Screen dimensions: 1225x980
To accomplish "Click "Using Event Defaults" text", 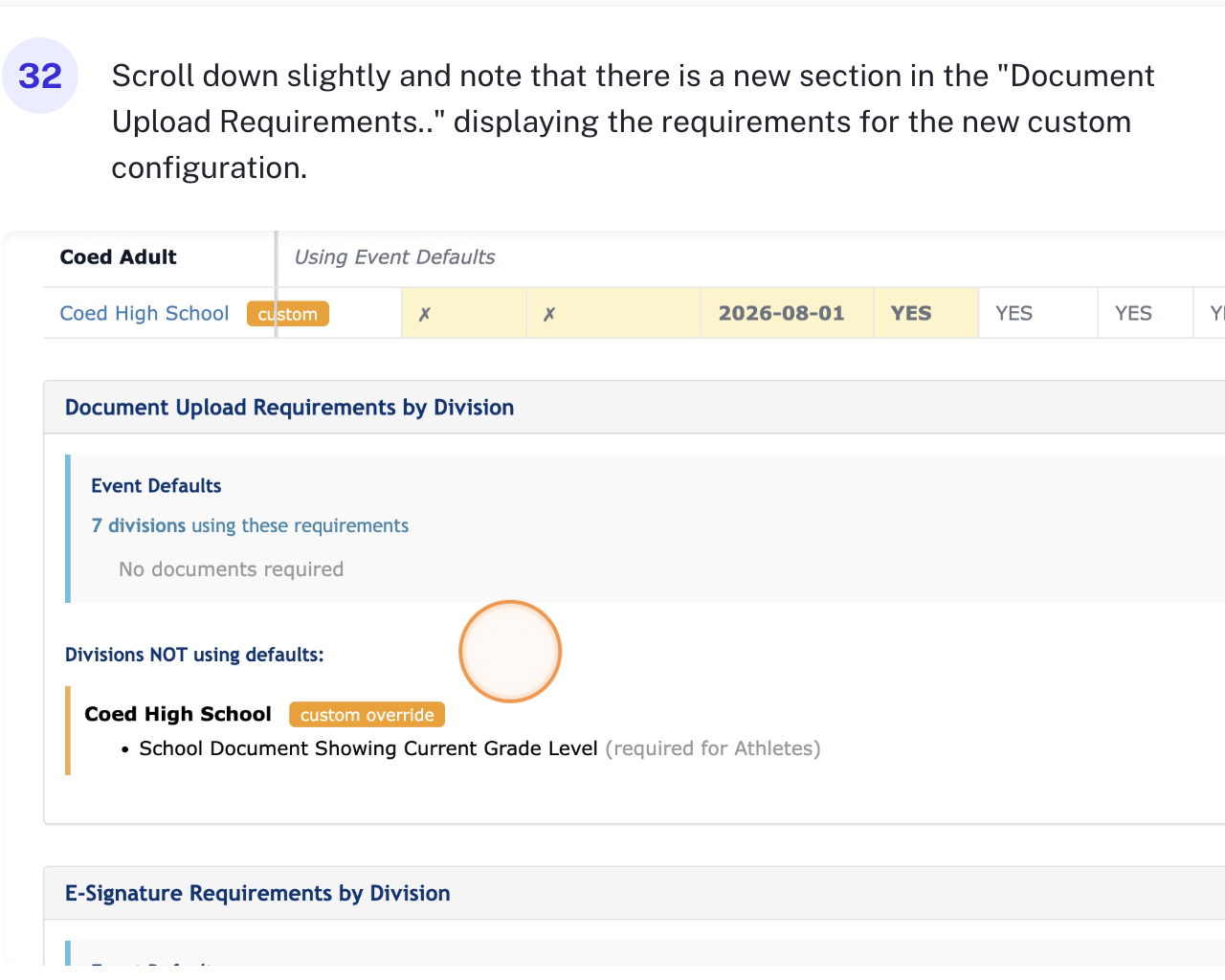I will point(394,257).
